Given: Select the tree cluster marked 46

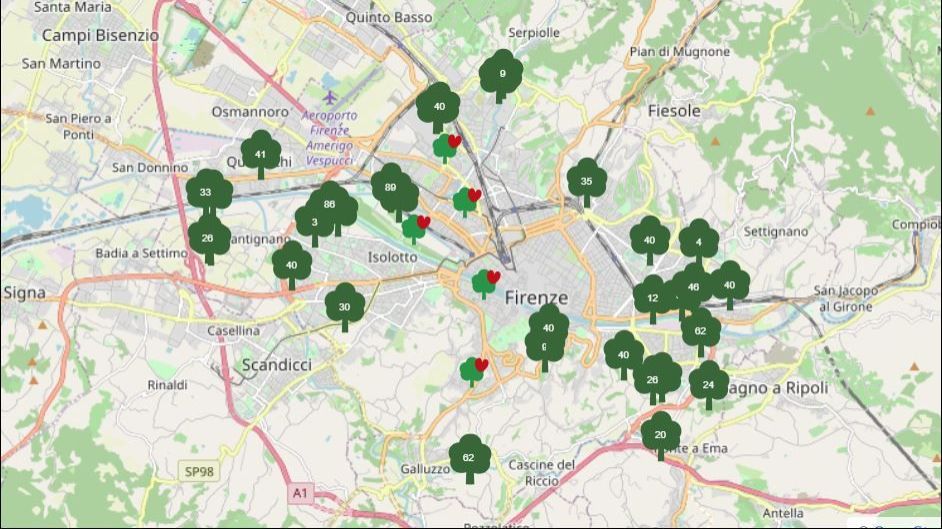Looking at the screenshot, I should coord(692,287).
